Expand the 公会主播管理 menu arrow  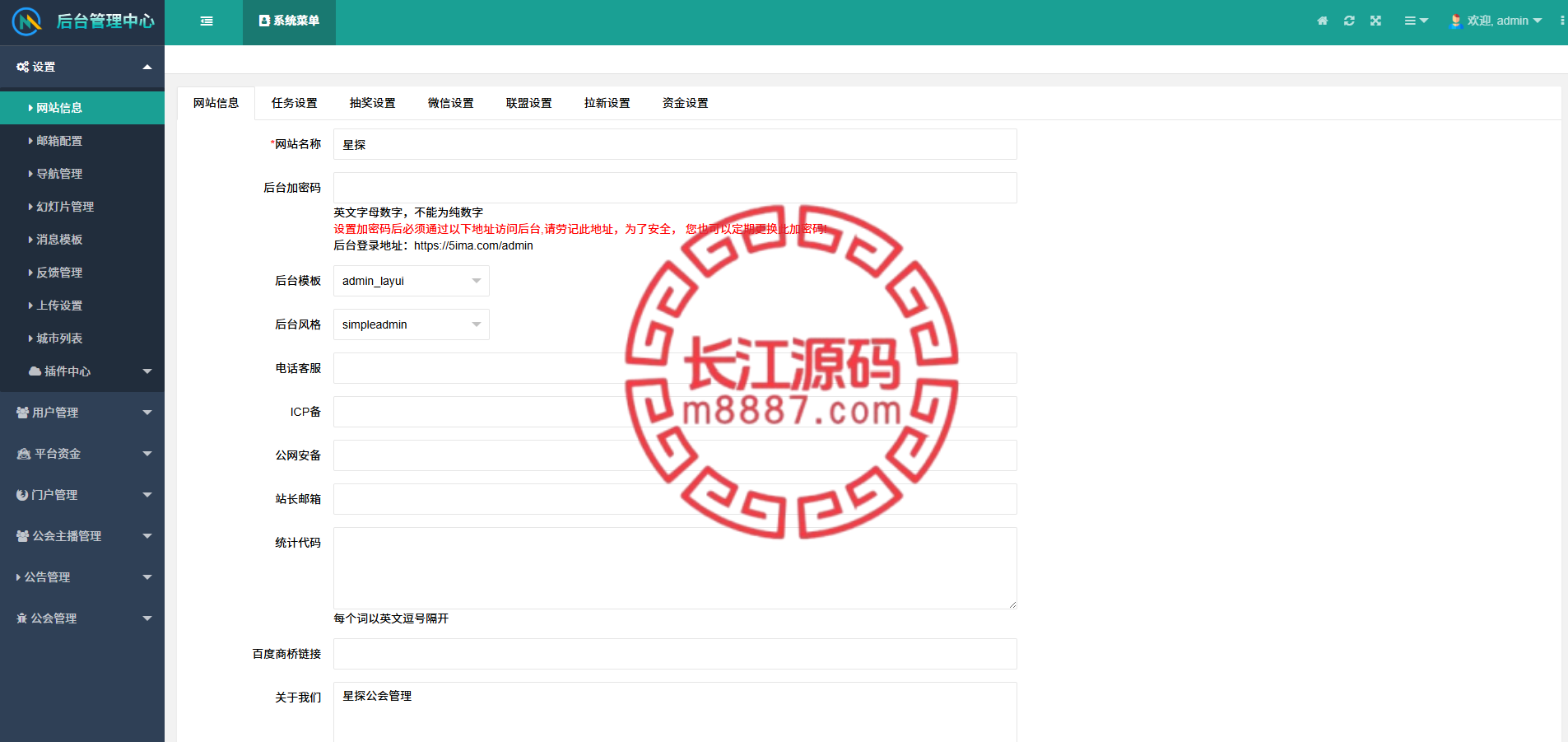[x=147, y=536]
